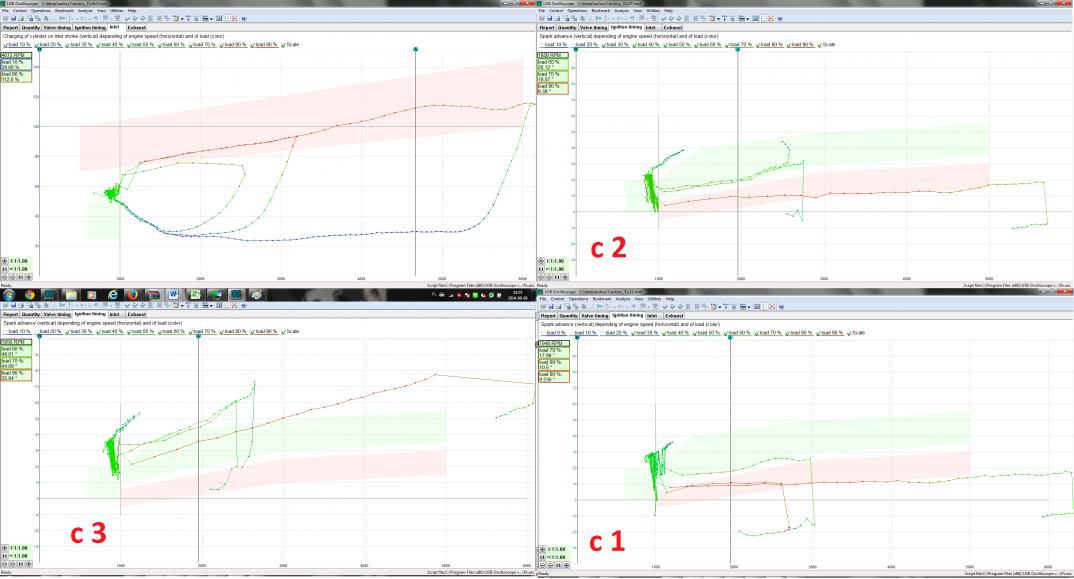1074x579 pixels.
Task: Click the load 60 % readout box in the c 3 window
Action: click(x=15, y=351)
